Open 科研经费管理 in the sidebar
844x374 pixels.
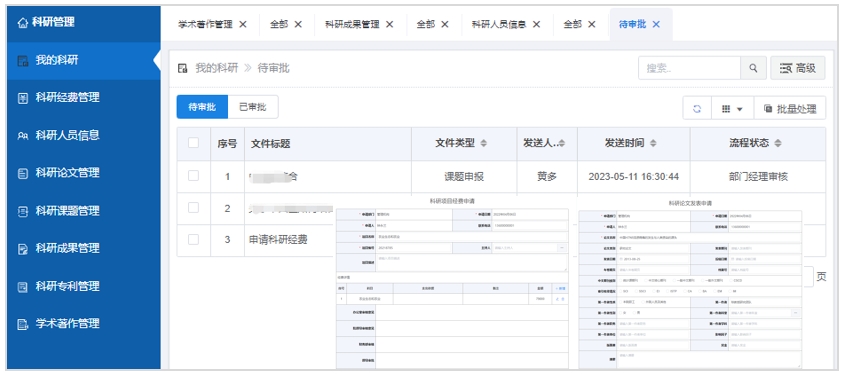(84, 98)
